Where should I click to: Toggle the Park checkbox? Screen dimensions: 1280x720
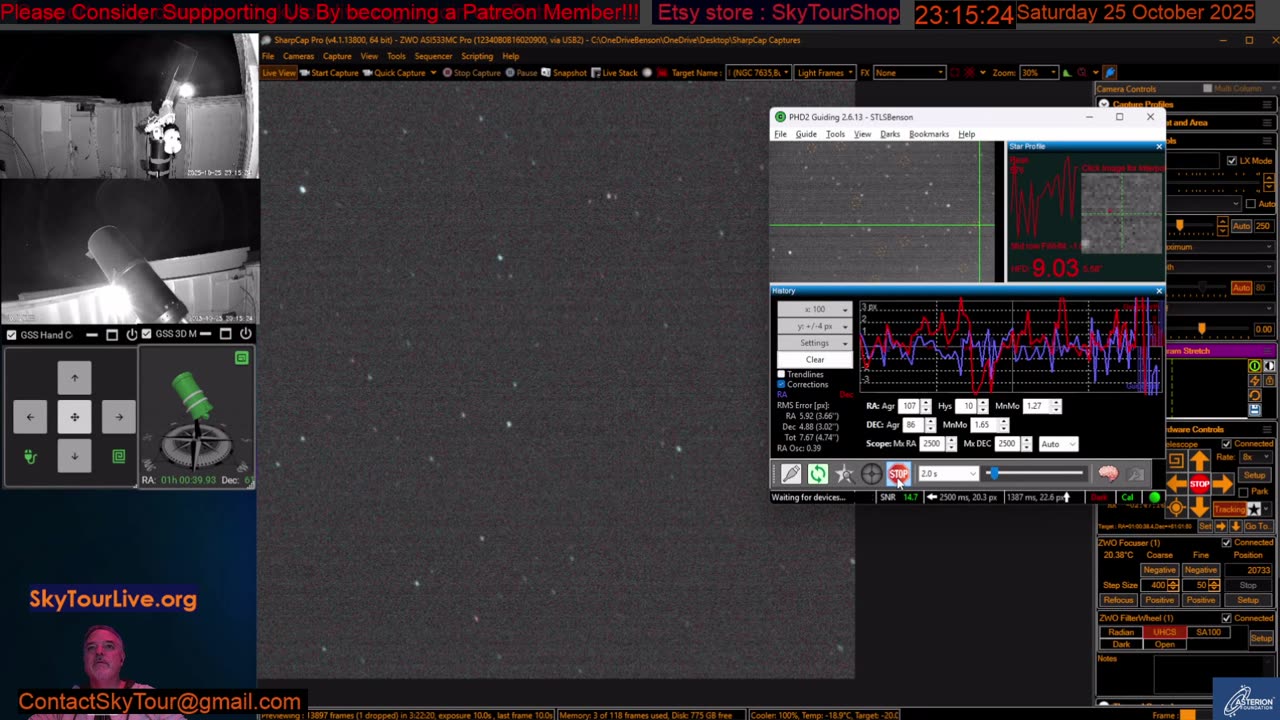1243,492
